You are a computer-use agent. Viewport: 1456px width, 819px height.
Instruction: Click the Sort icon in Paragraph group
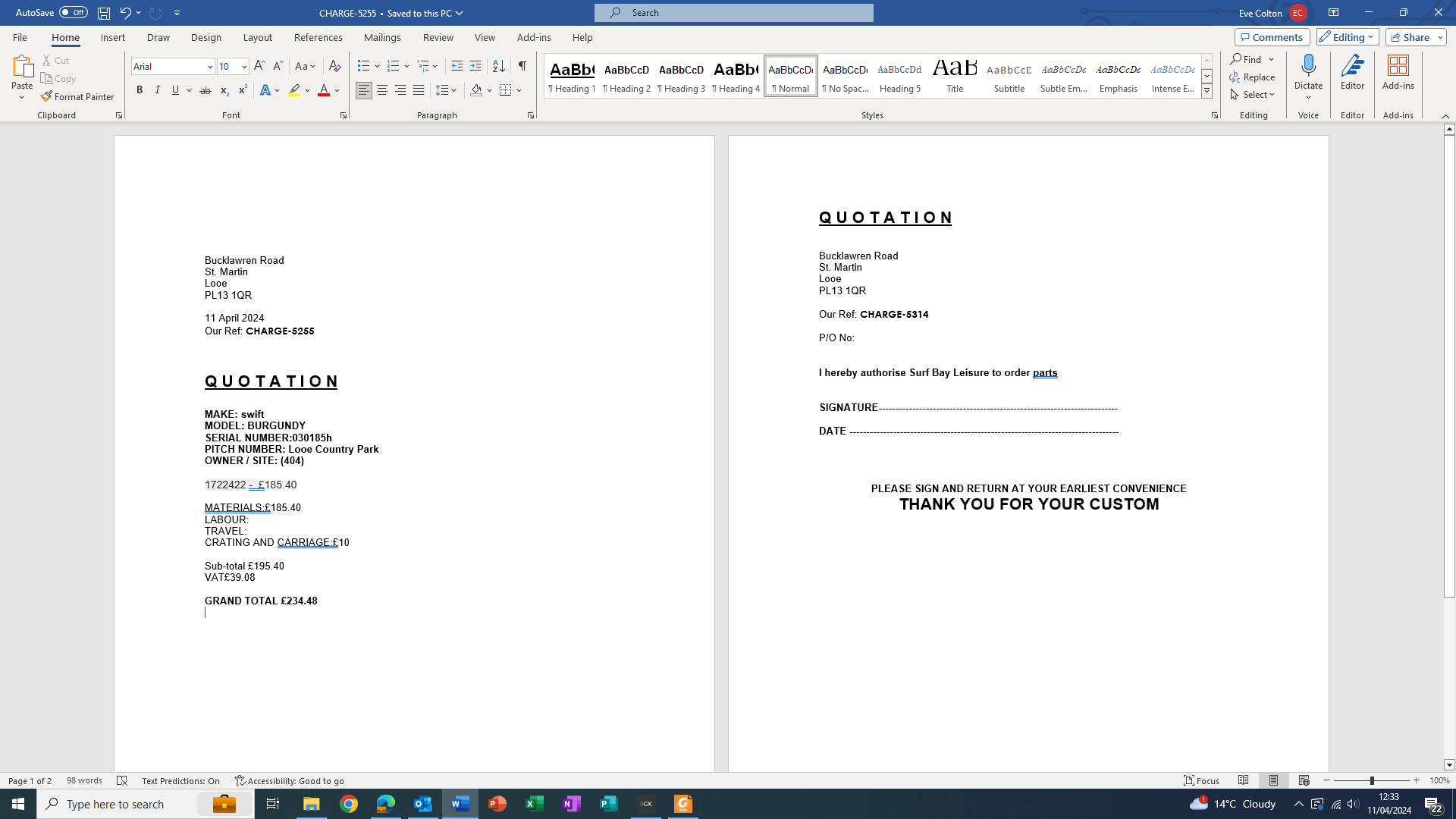pos(498,66)
